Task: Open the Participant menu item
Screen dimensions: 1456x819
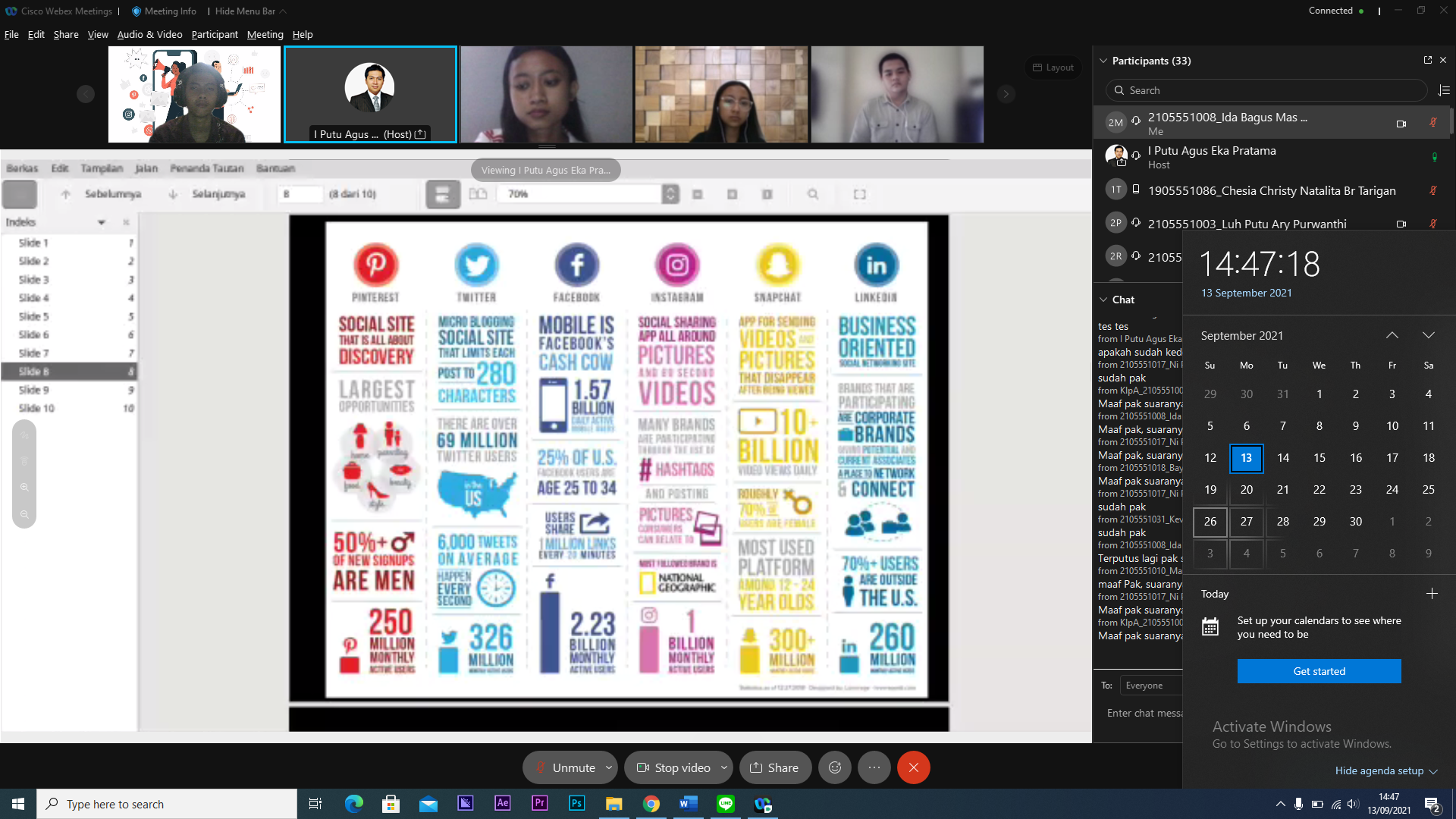Action: pos(213,34)
